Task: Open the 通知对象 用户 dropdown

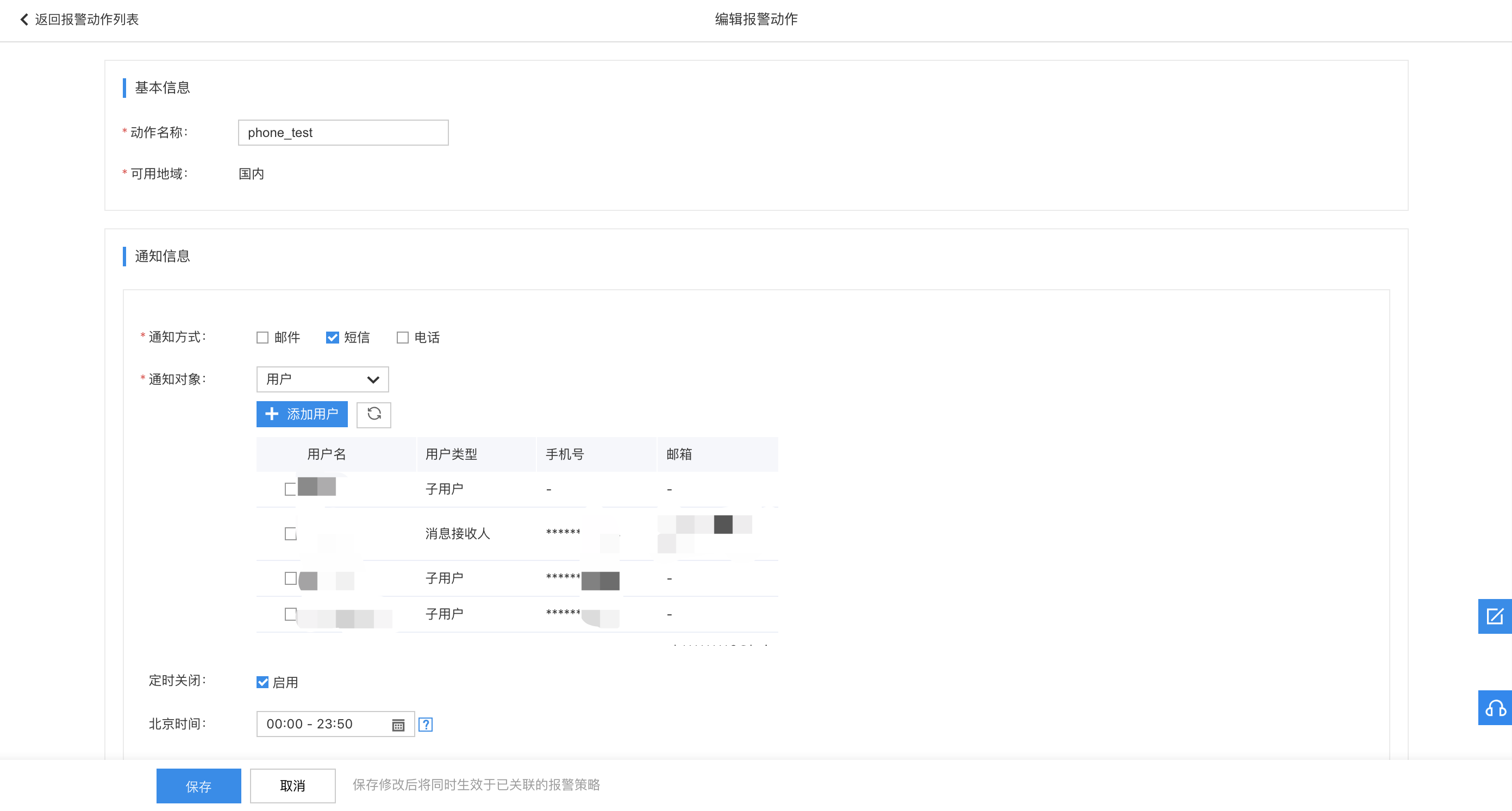Action: [x=322, y=379]
